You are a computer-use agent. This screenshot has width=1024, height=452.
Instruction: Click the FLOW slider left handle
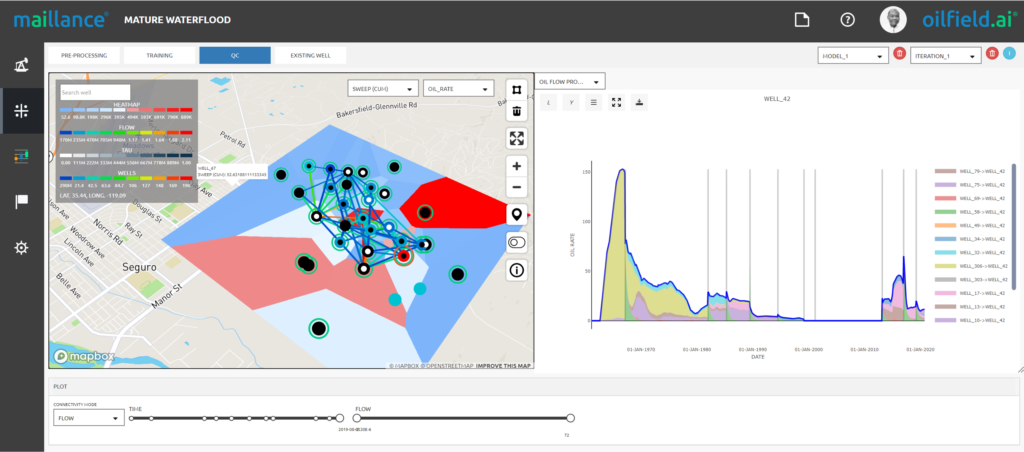[357, 418]
